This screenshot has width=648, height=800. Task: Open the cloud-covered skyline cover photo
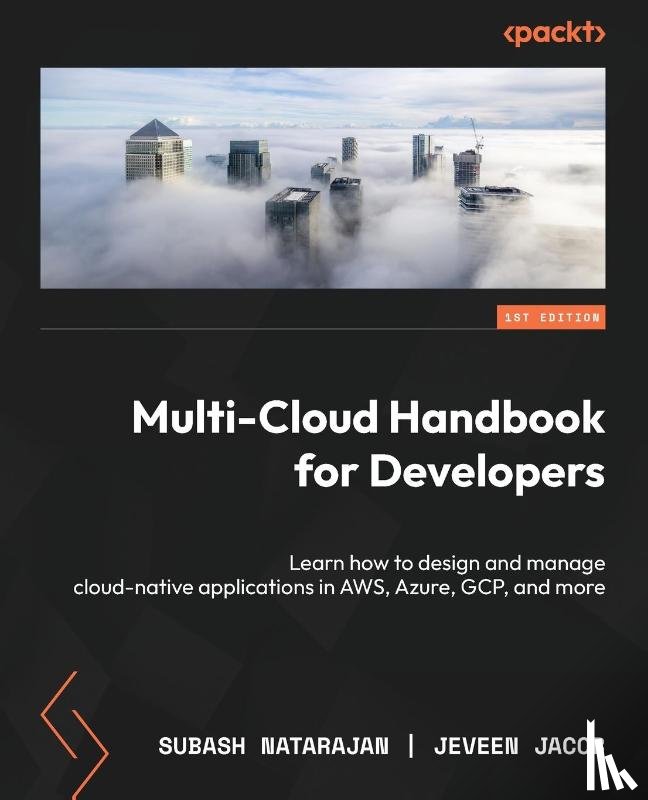point(323,178)
